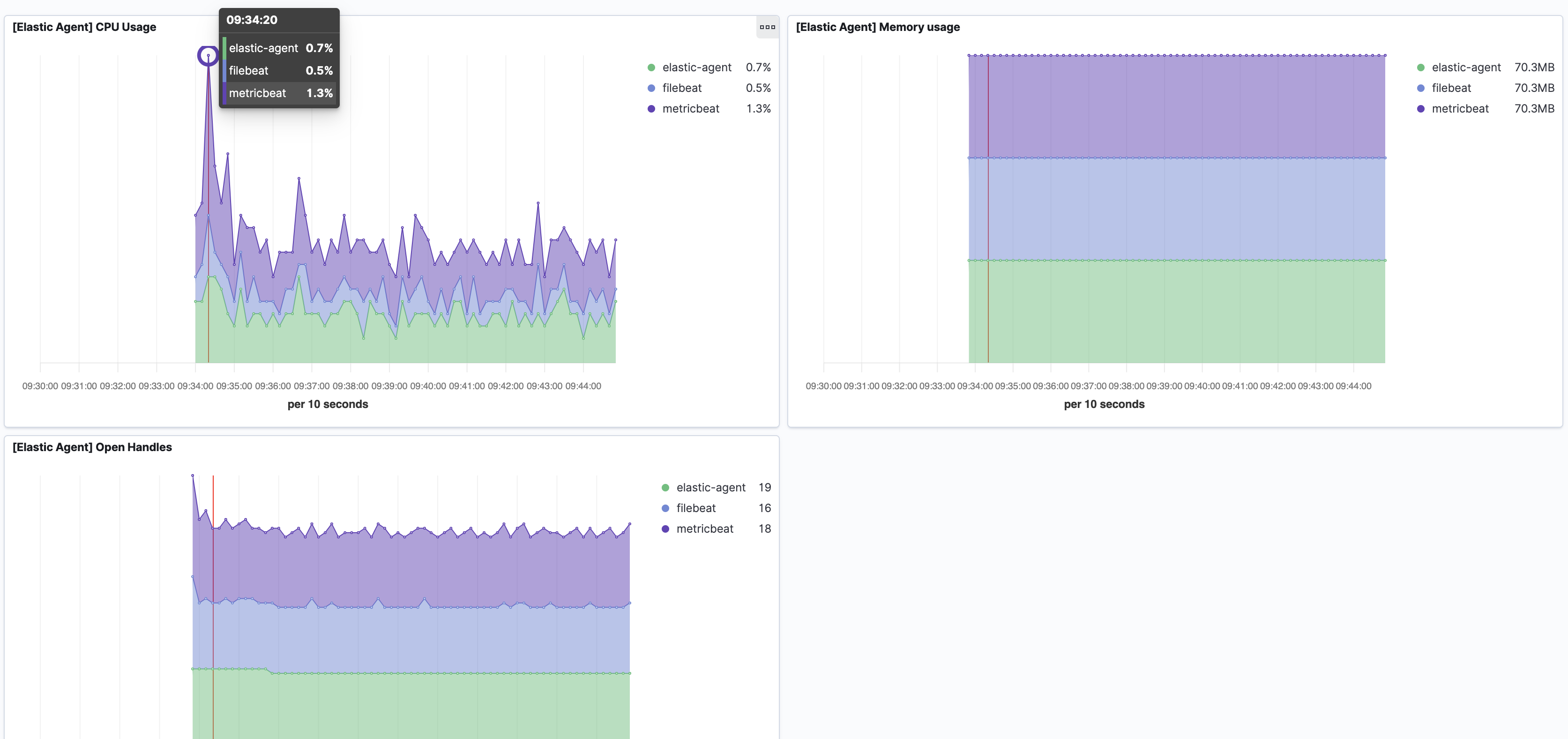Toggle metricbeat series in Memory usage legend
The image size is (1568, 739).
1460,109
